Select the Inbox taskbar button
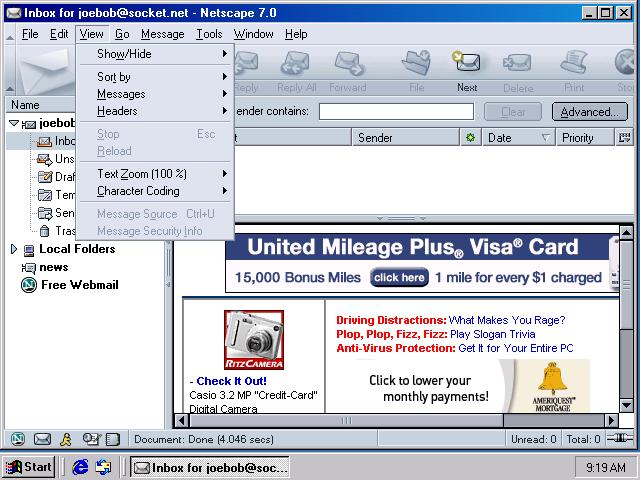 click(209, 467)
